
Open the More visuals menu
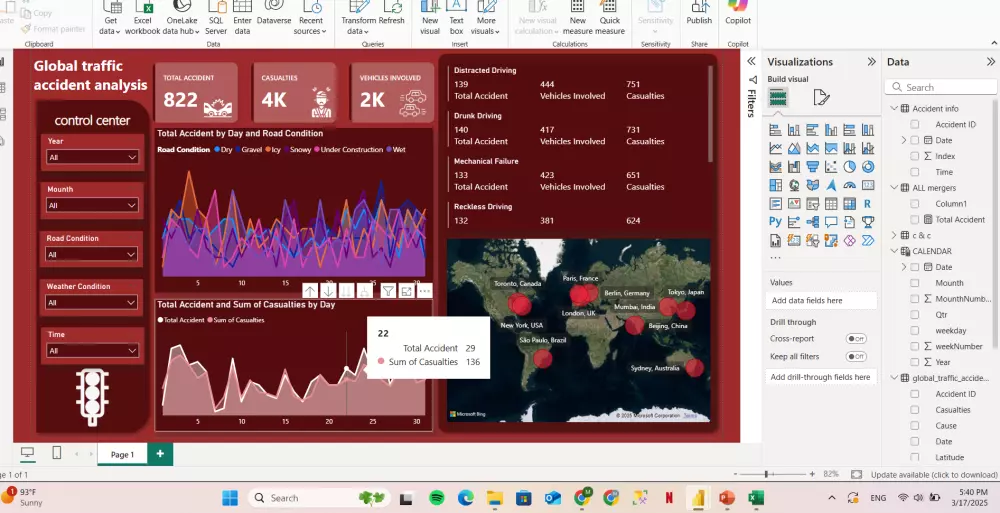click(485, 17)
